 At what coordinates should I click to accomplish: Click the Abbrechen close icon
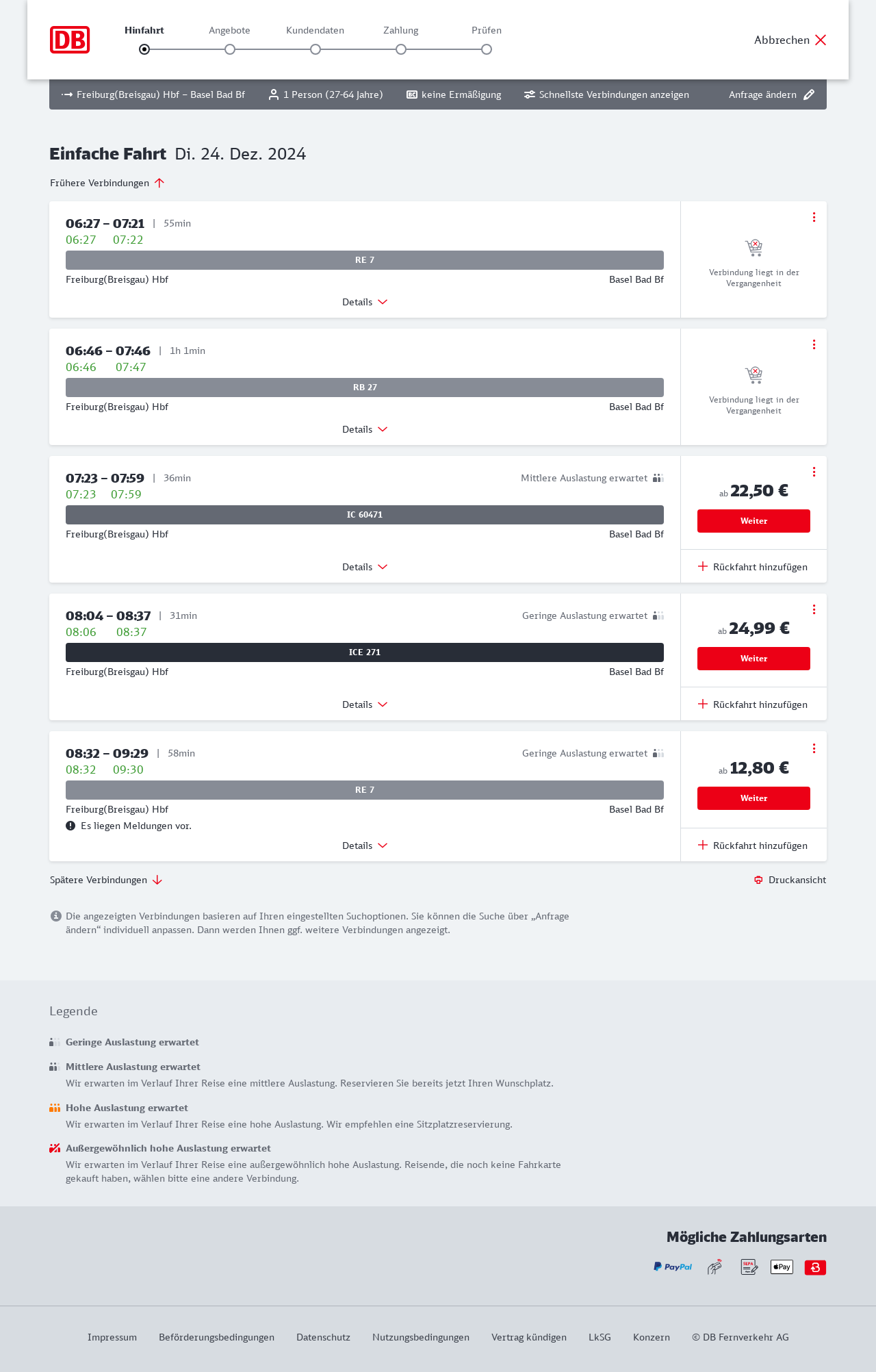pos(821,40)
